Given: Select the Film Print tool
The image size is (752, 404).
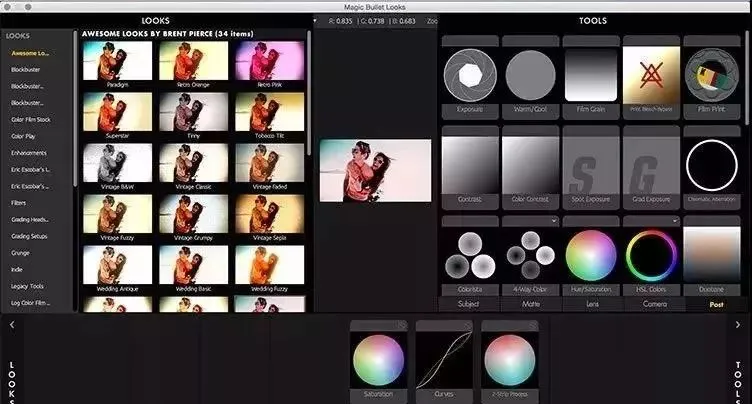Looking at the screenshot, I should click(x=711, y=75).
